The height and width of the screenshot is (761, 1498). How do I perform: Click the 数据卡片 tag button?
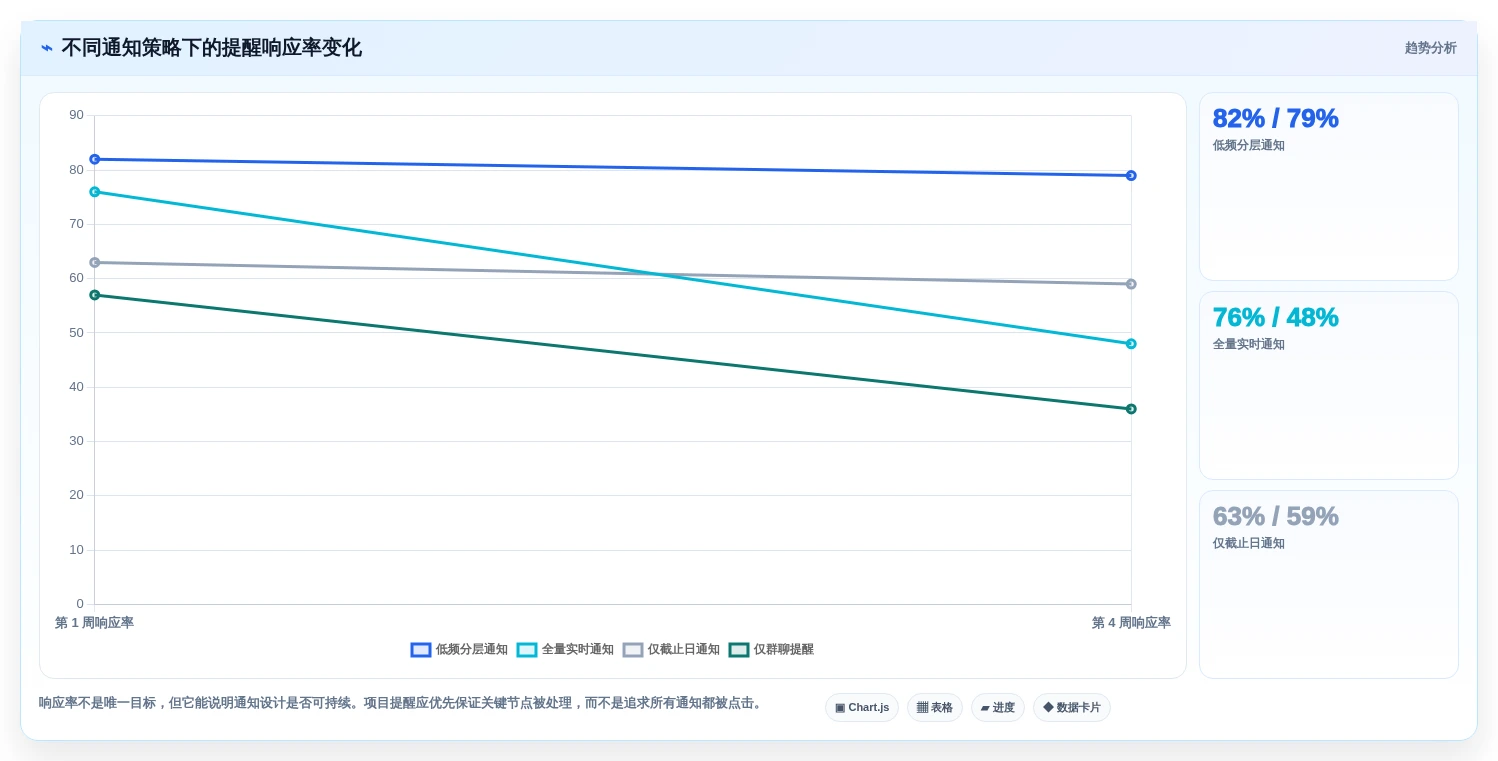1072,707
